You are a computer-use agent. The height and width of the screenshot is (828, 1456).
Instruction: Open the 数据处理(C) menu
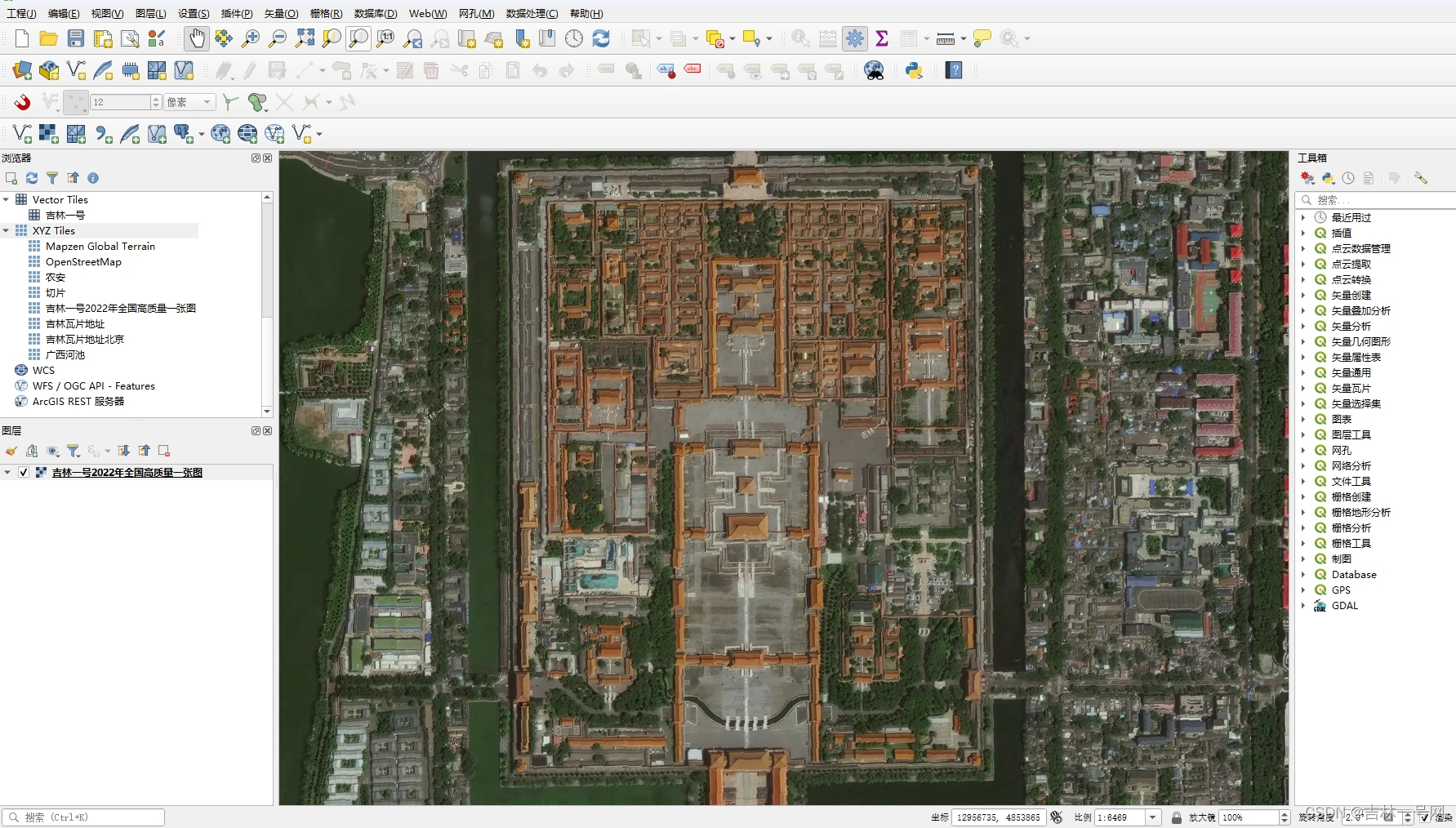(532, 14)
